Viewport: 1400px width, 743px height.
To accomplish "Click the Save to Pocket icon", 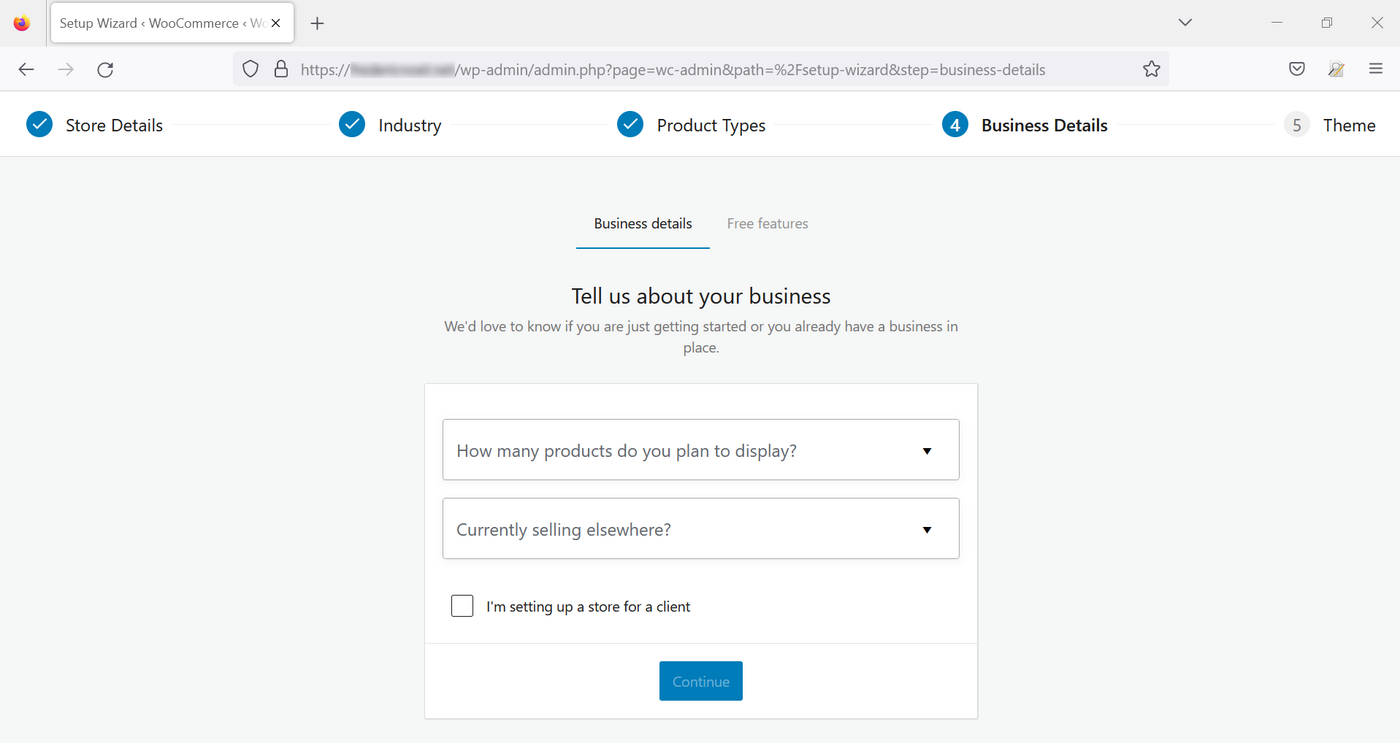I will 1296,69.
